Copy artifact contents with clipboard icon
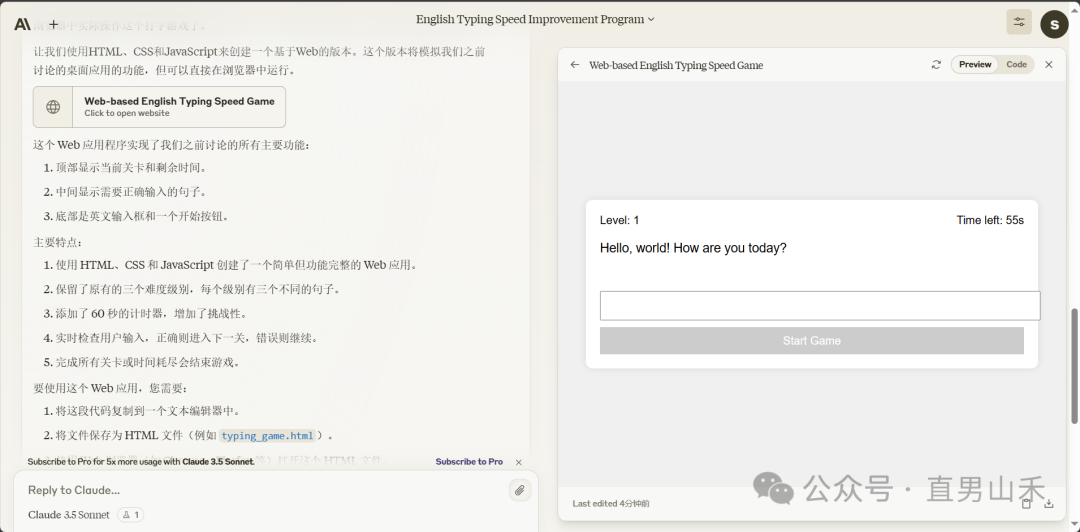 coord(1026,504)
